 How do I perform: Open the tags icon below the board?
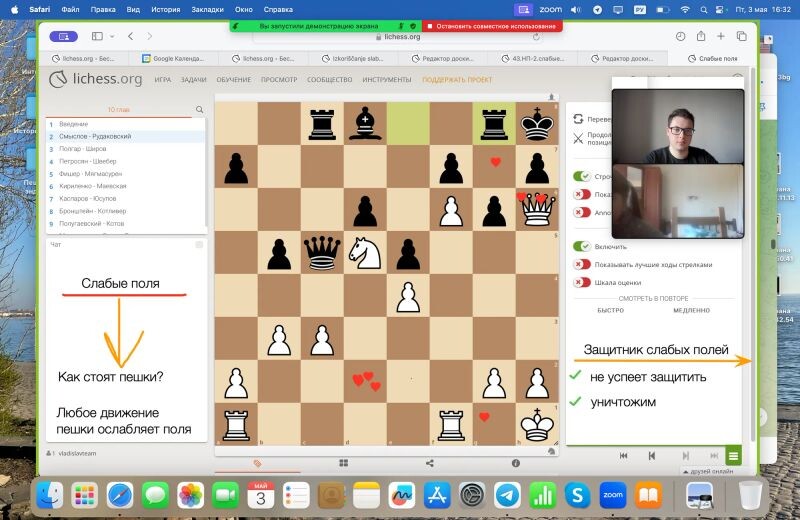pos(257,463)
